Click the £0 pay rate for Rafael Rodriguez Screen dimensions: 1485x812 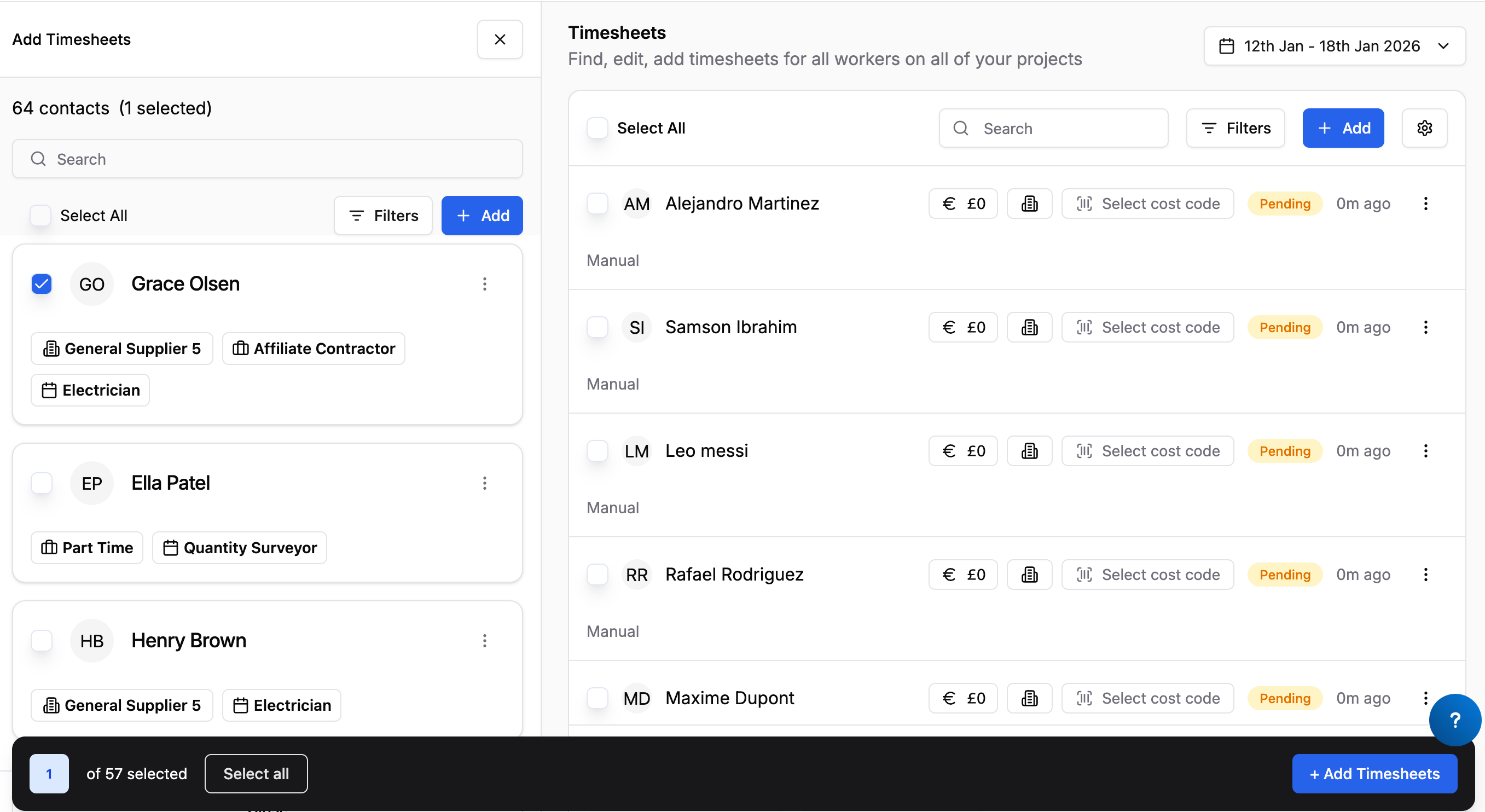(962, 575)
